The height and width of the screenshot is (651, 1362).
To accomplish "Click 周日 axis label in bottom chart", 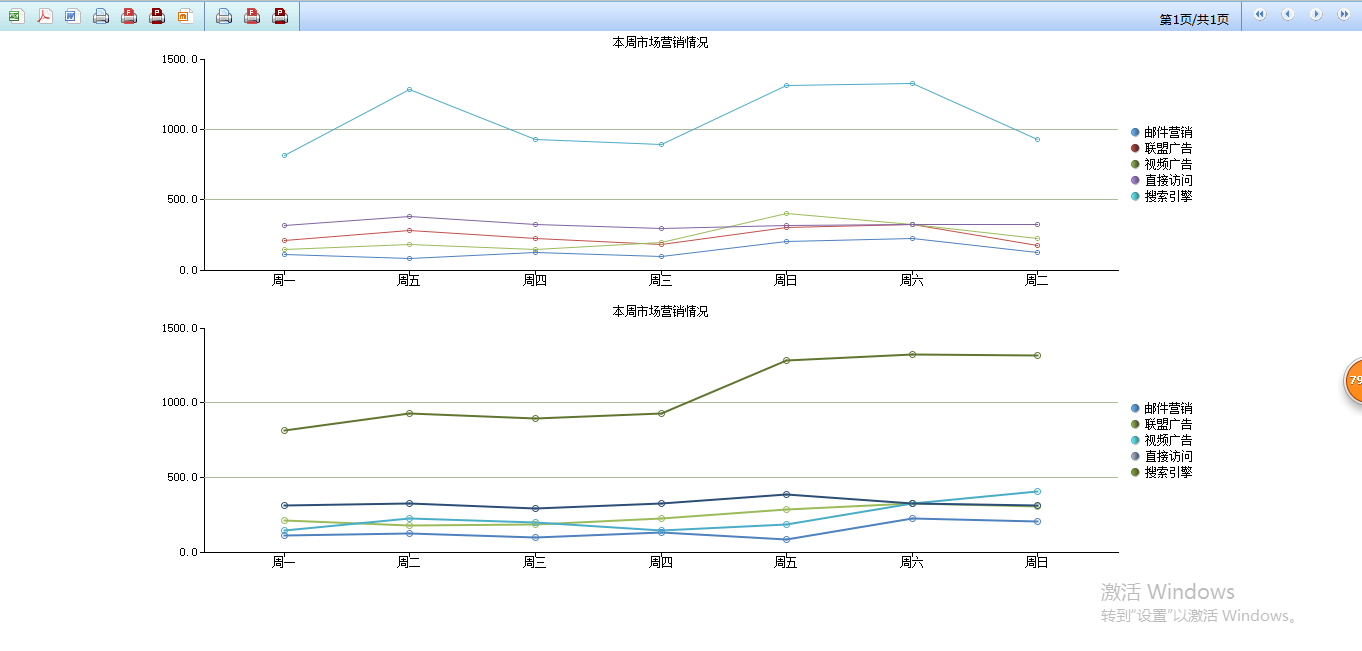I will (1037, 562).
